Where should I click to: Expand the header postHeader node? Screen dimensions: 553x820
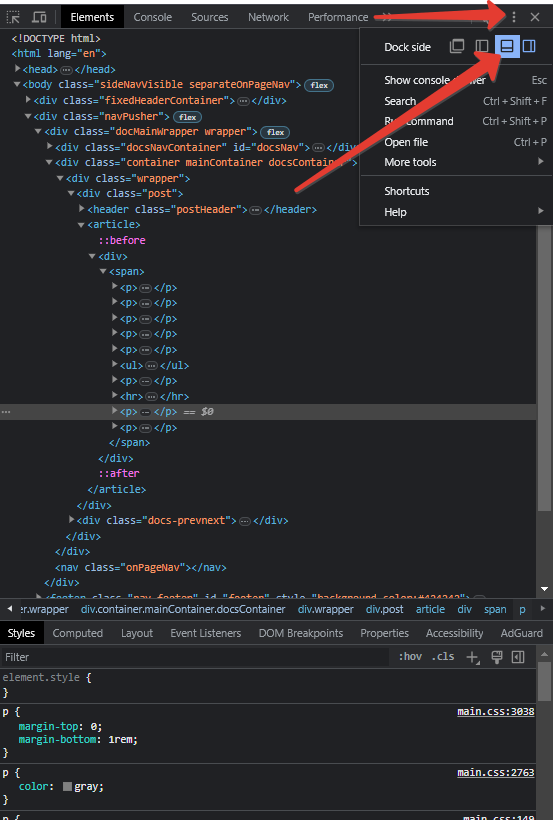click(x=82, y=209)
